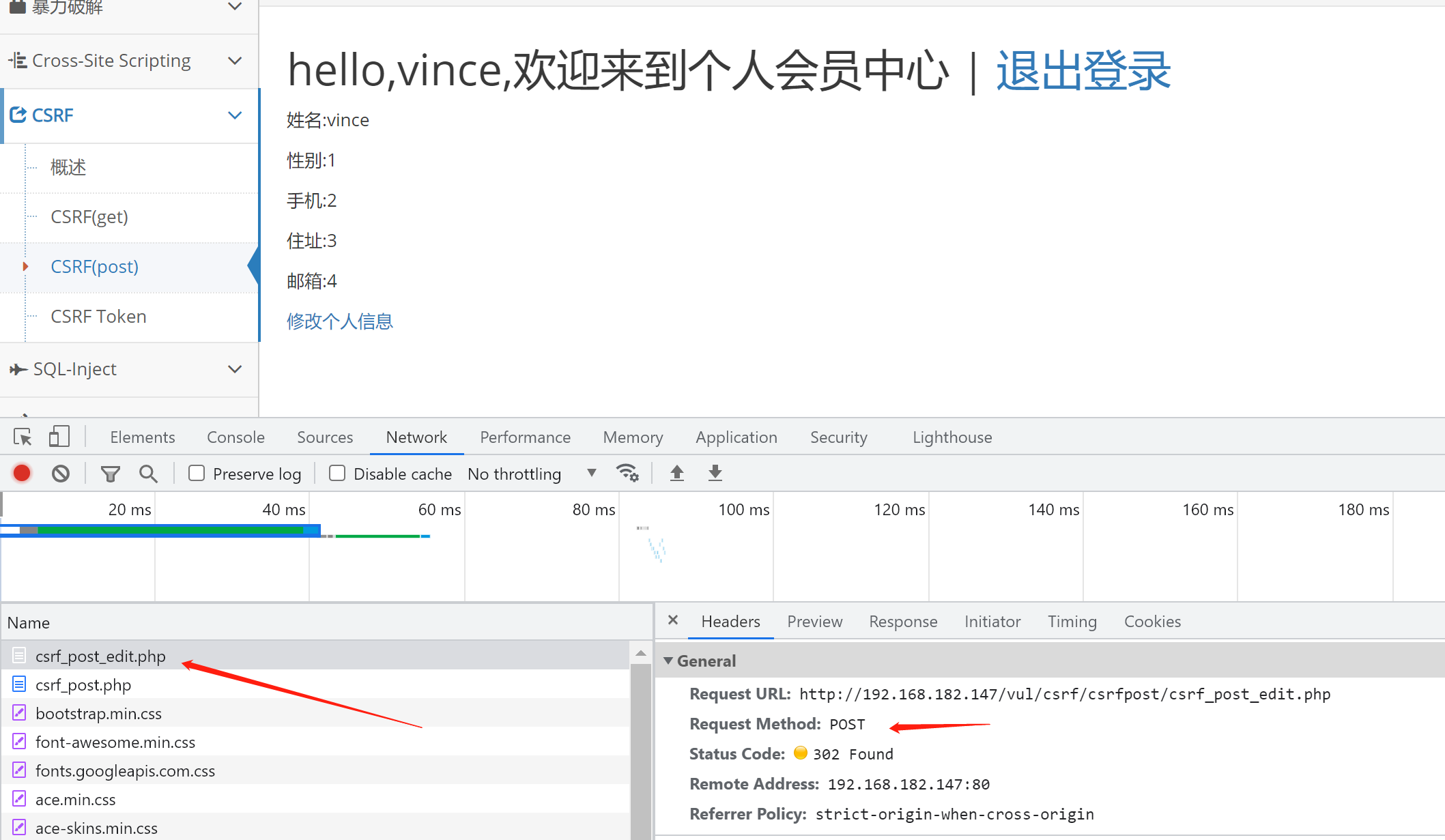Click the inspect element picker icon
Viewport: 1445px width, 840px height.
point(23,437)
